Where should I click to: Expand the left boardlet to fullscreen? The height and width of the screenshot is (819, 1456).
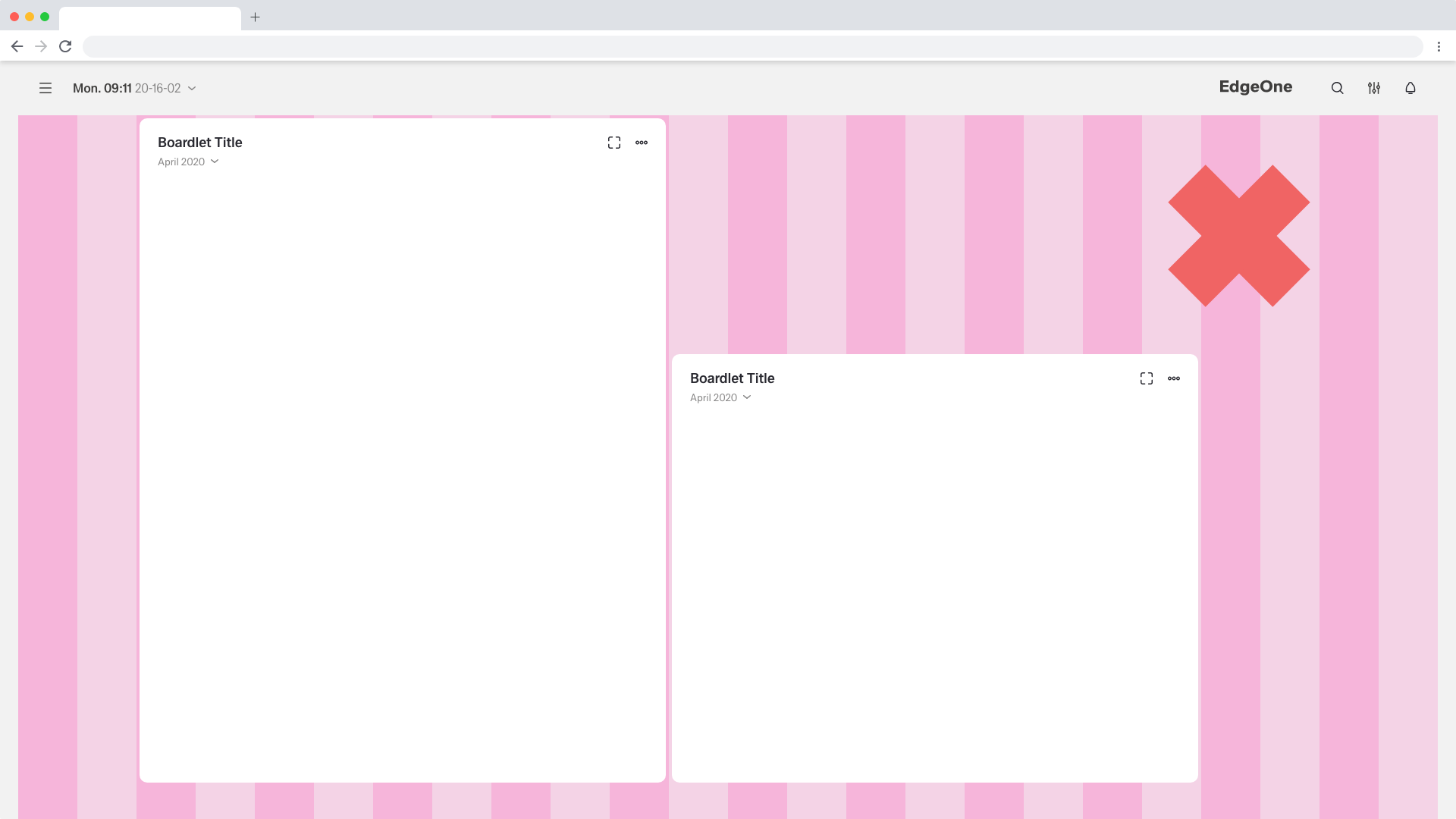point(614,143)
